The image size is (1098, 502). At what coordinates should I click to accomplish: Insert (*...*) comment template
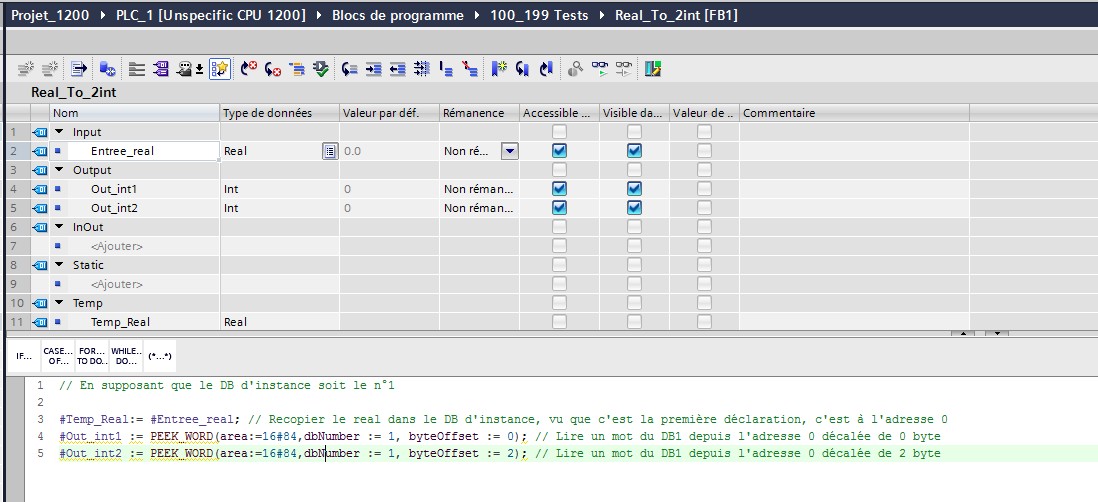tap(160, 356)
